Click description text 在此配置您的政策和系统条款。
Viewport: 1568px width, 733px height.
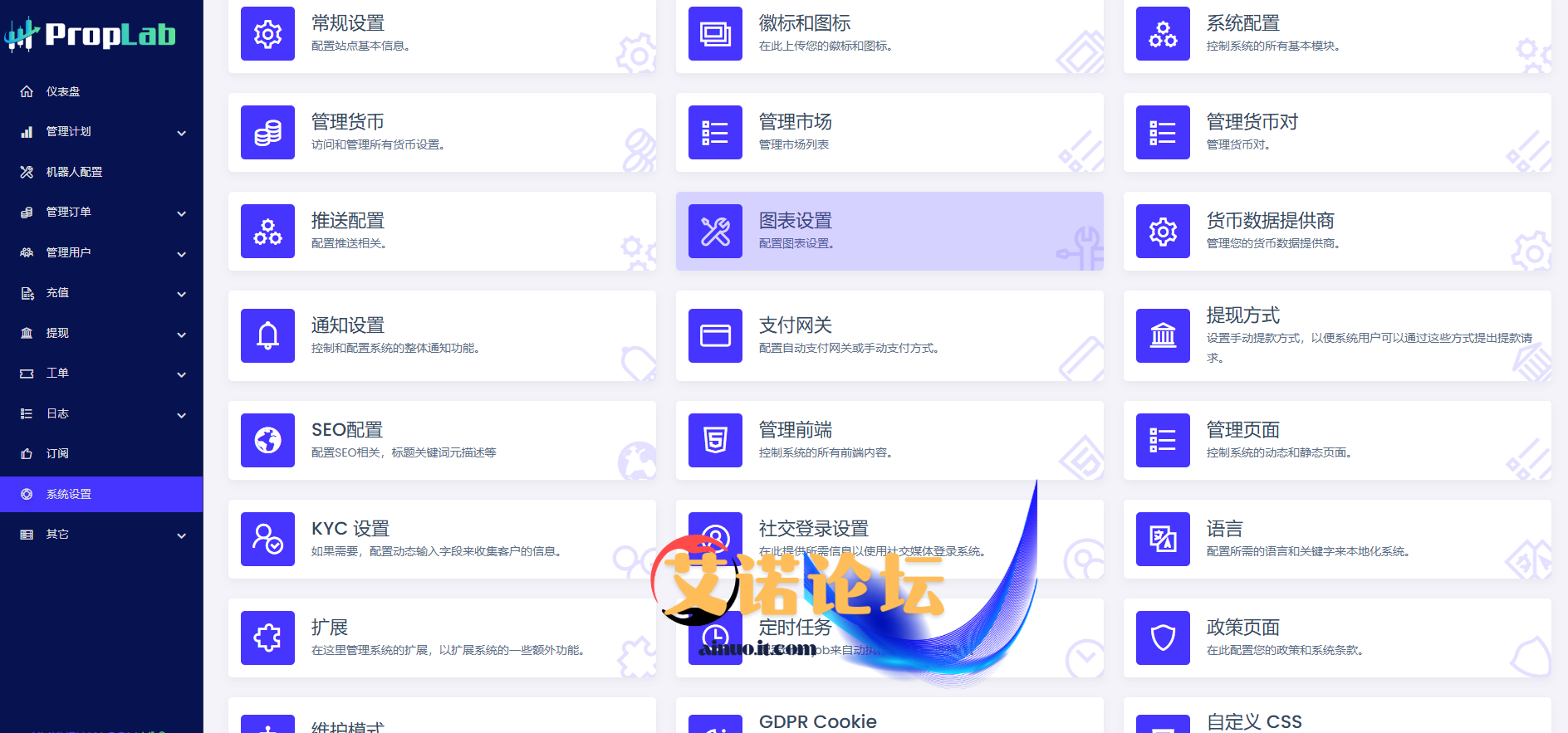1285,650
